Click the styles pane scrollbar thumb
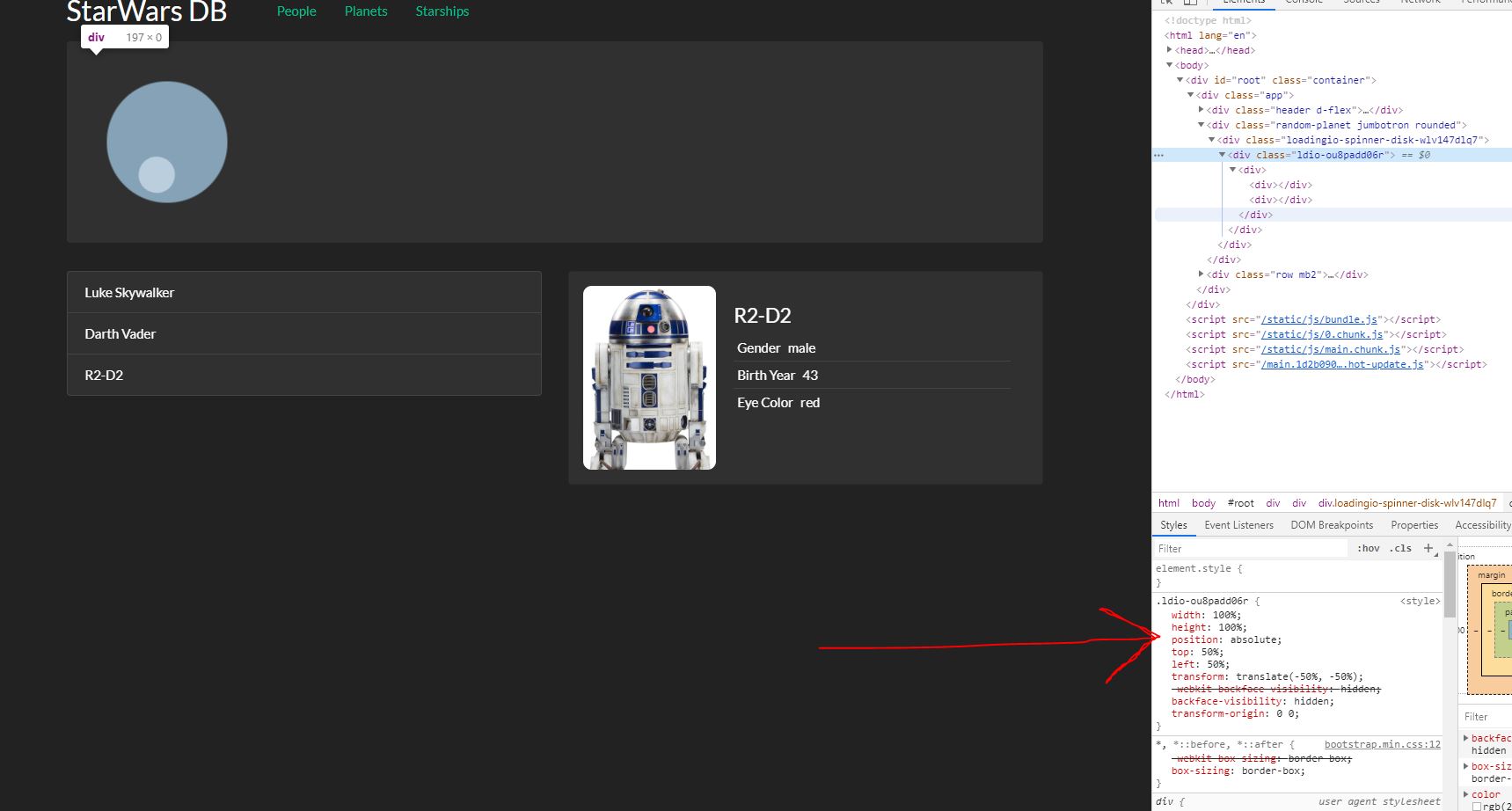The image size is (1512, 811). click(1450, 584)
